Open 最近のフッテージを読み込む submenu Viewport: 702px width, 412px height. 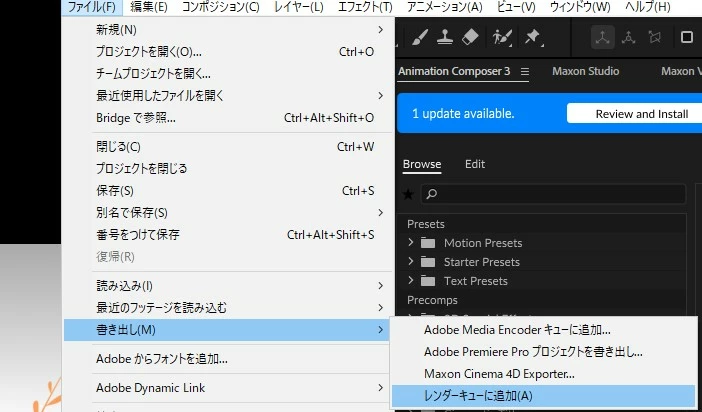click(x=227, y=308)
